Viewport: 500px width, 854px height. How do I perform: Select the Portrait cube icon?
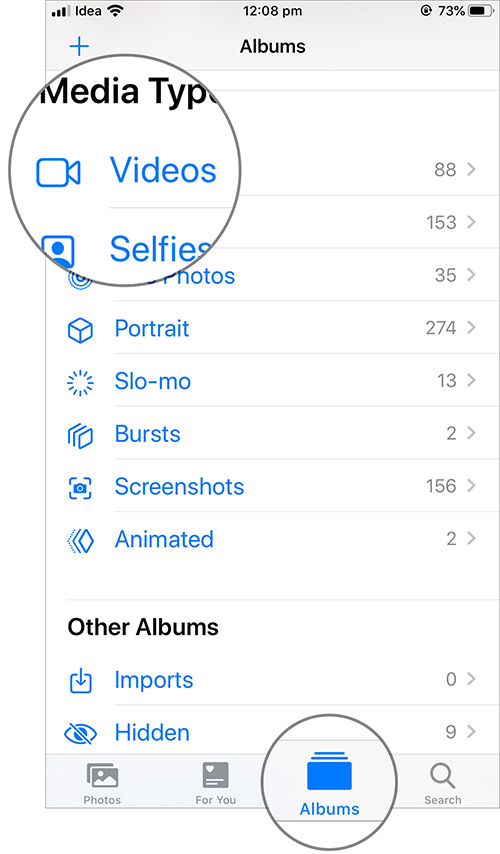(80, 330)
